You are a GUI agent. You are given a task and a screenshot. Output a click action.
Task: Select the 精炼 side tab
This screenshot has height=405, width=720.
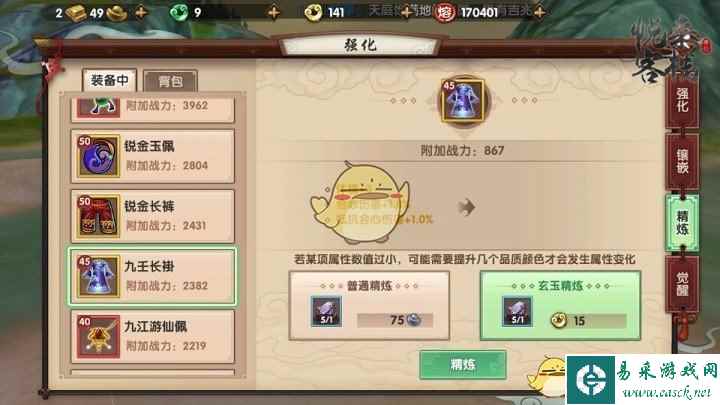tap(682, 223)
